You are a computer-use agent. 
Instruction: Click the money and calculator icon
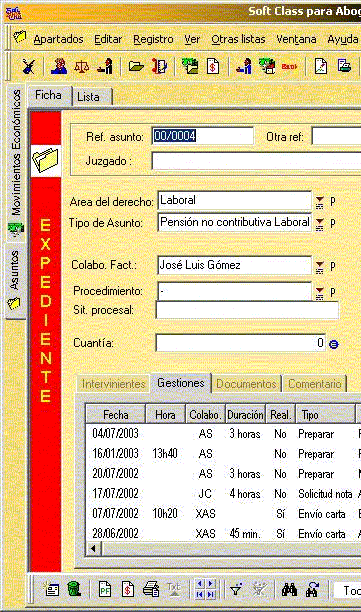[x=267, y=66]
